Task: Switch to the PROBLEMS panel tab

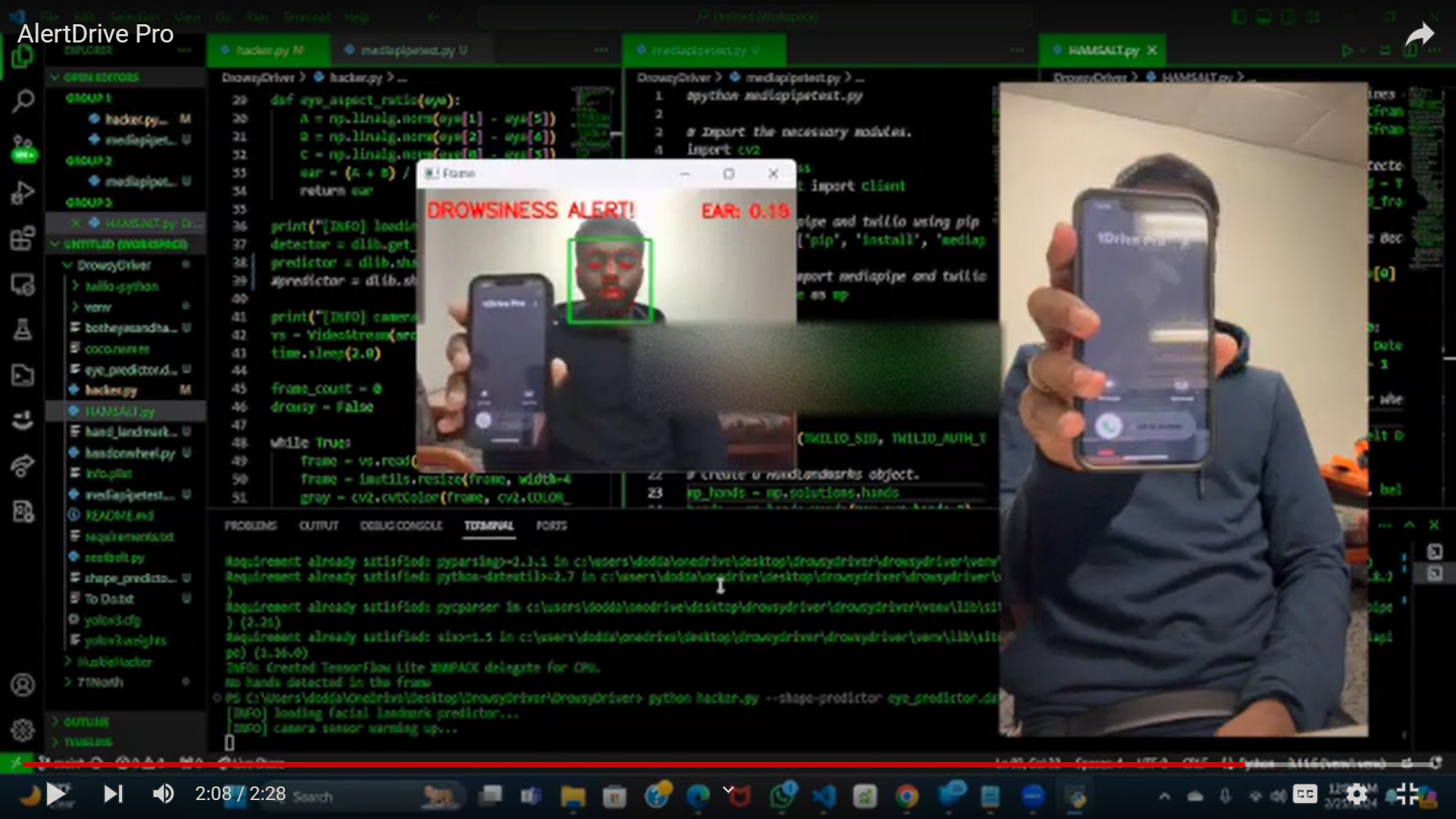Action: (x=250, y=526)
